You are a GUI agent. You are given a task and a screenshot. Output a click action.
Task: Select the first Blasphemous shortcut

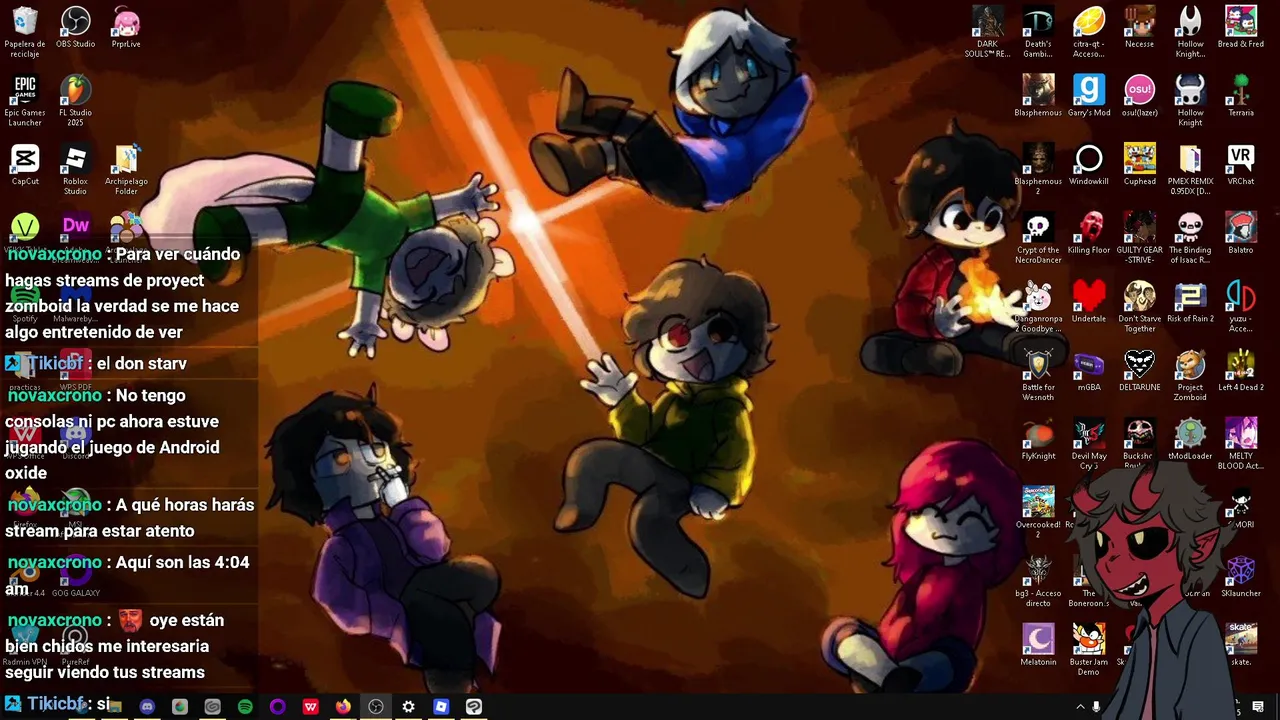click(x=1038, y=96)
